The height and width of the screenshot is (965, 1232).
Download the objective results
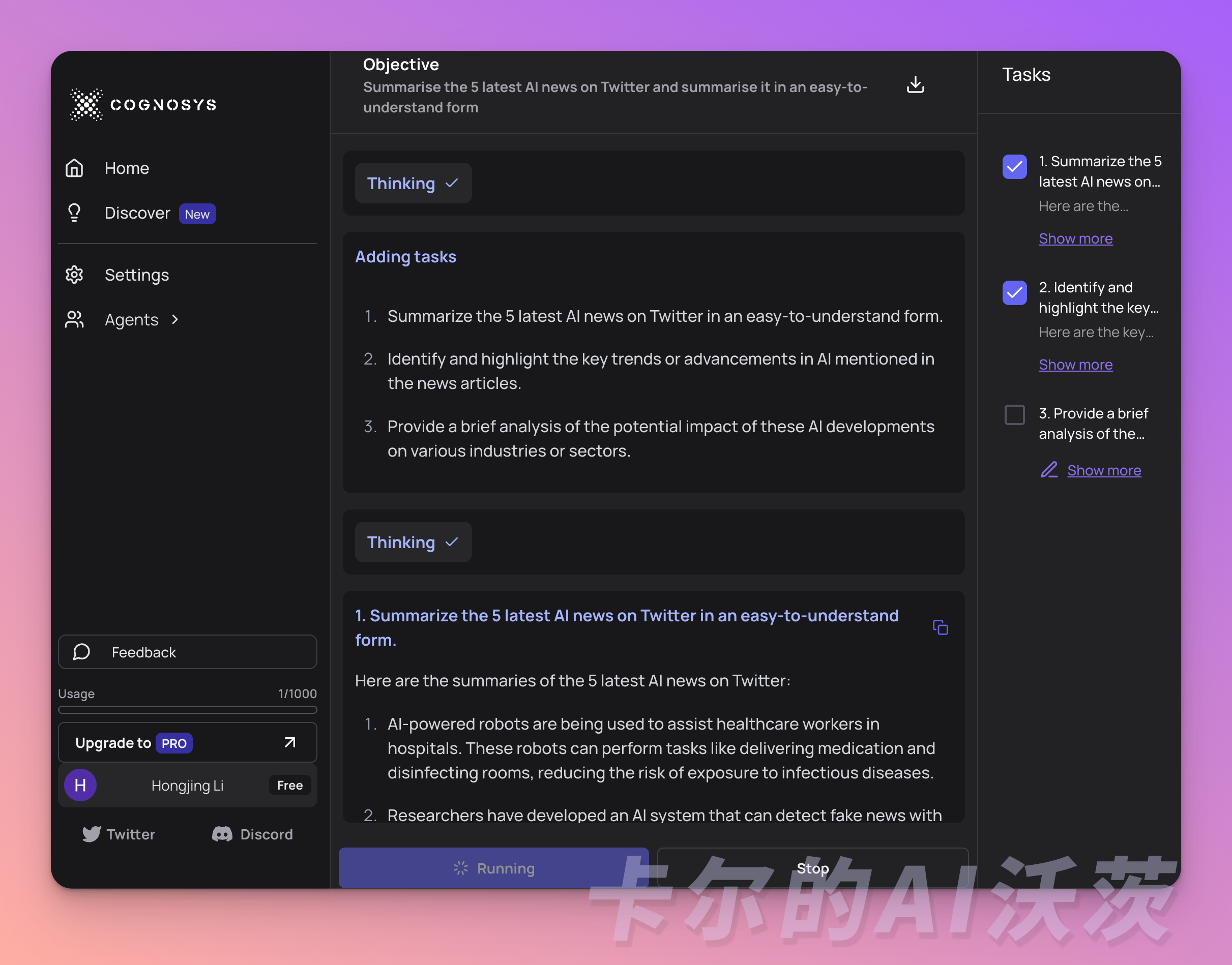click(x=916, y=85)
